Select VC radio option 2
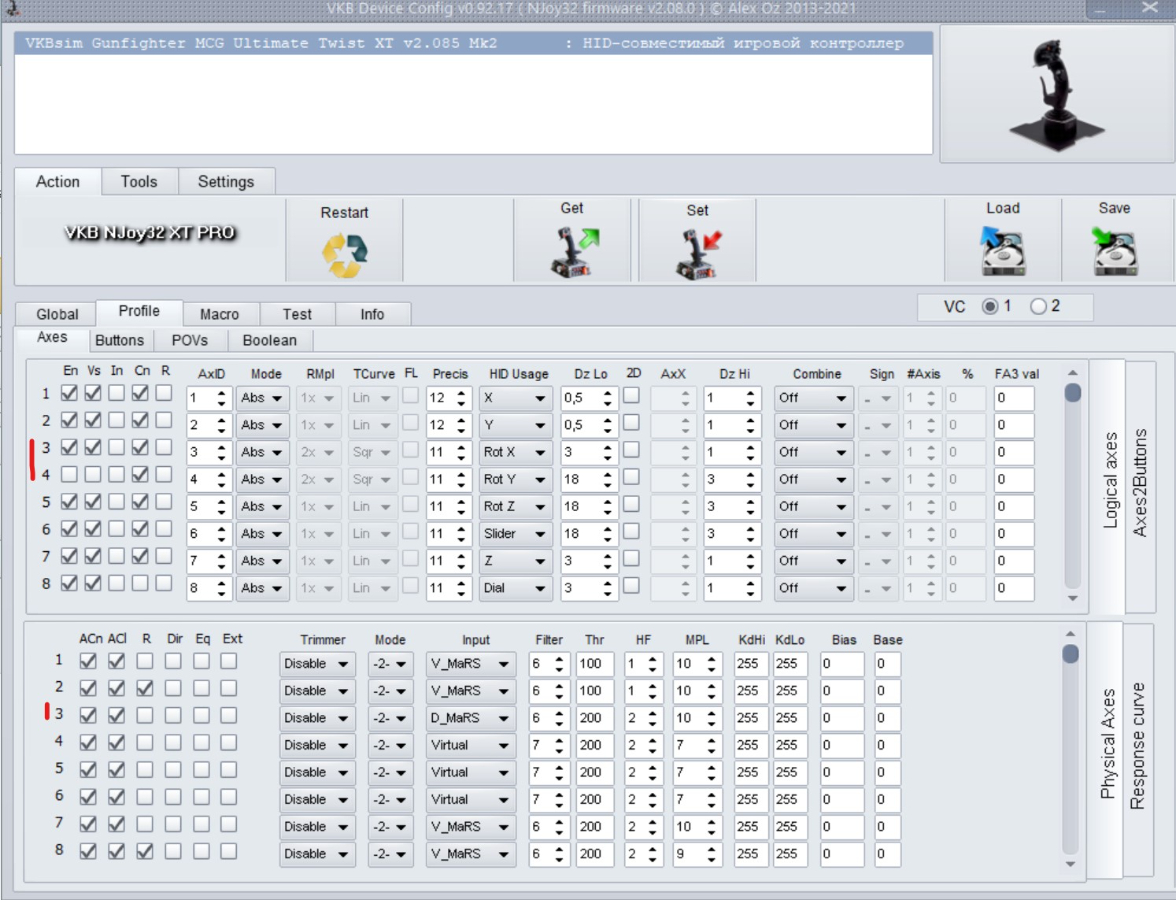The width and height of the screenshot is (1176, 900). click(1038, 306)
